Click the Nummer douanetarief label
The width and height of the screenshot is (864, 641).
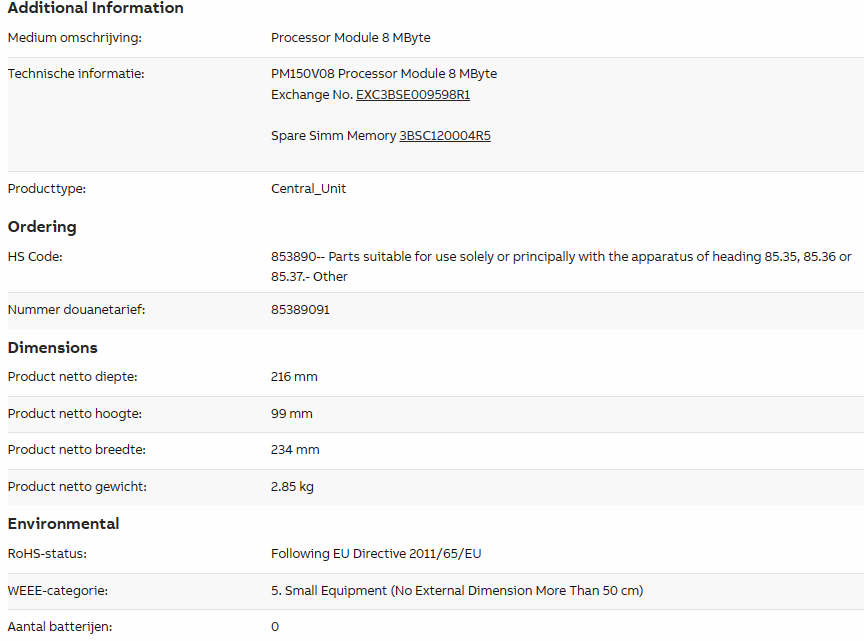(x=76, y=310)
